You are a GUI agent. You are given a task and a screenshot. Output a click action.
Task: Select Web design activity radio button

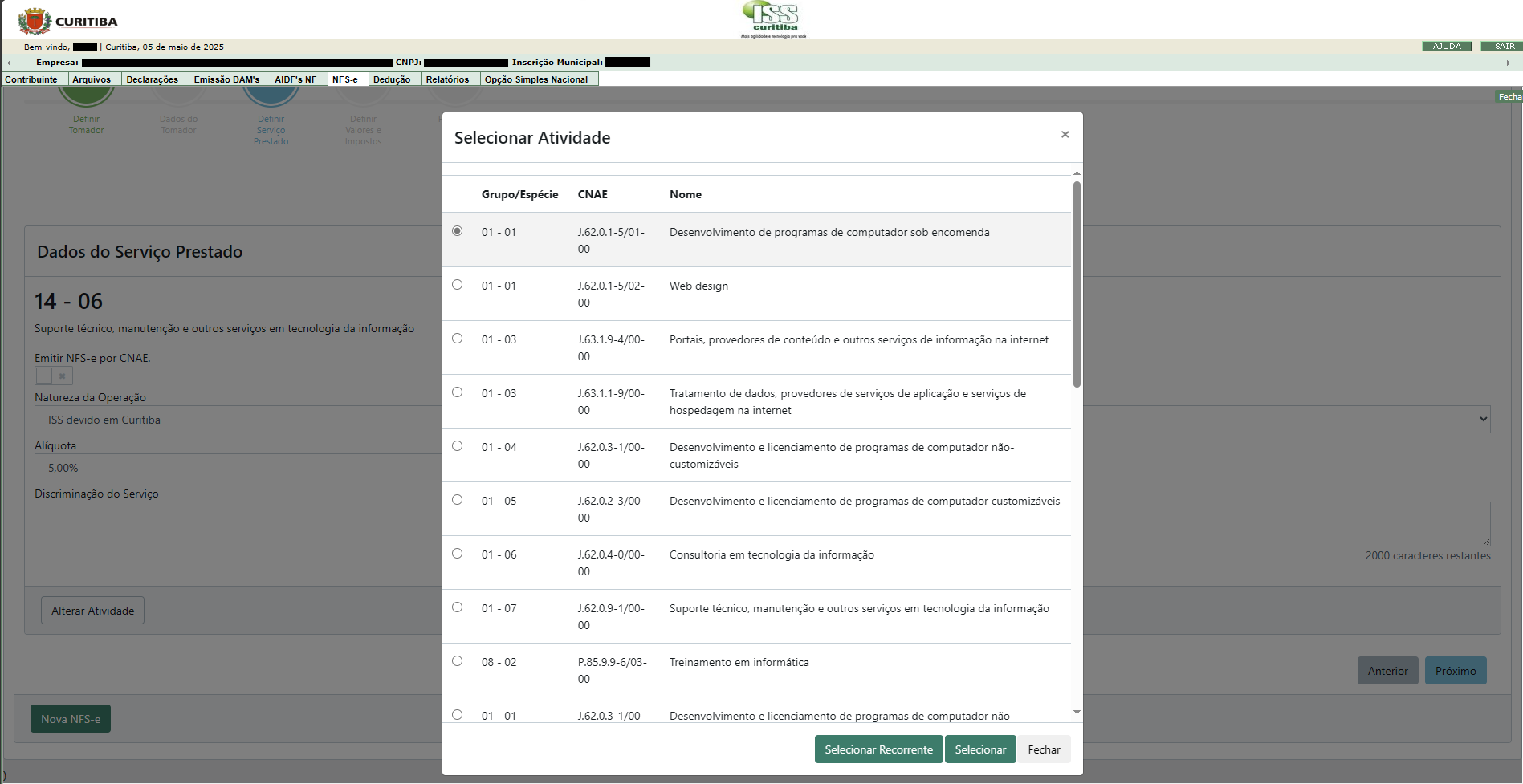coord(458,285)
